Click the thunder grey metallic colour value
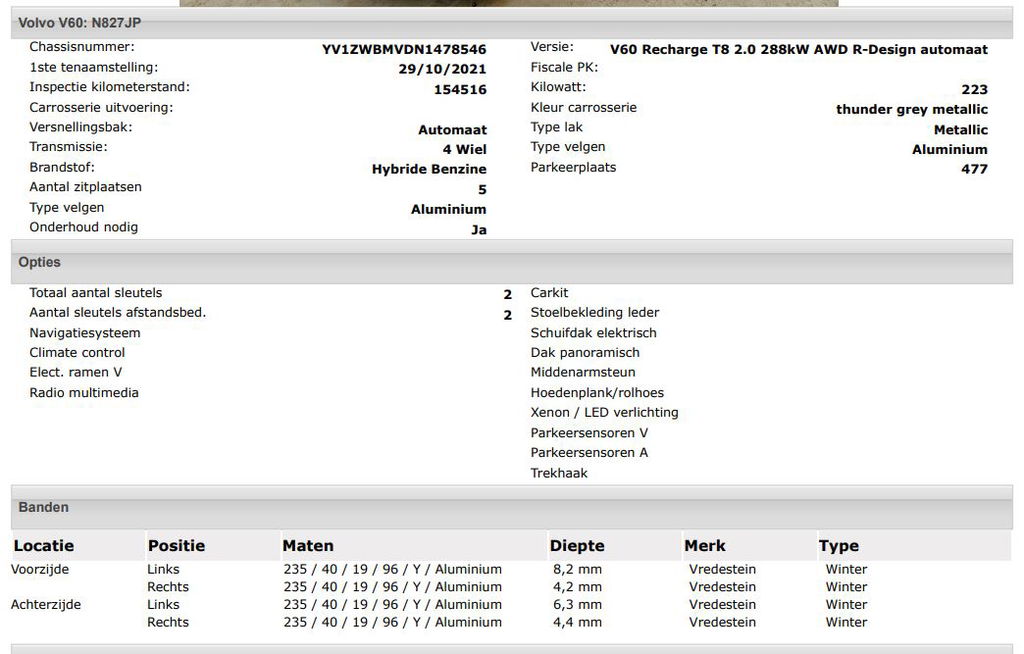Image resolution: width=1024 pixels, height=654 pixels. [x=911, y=109]
